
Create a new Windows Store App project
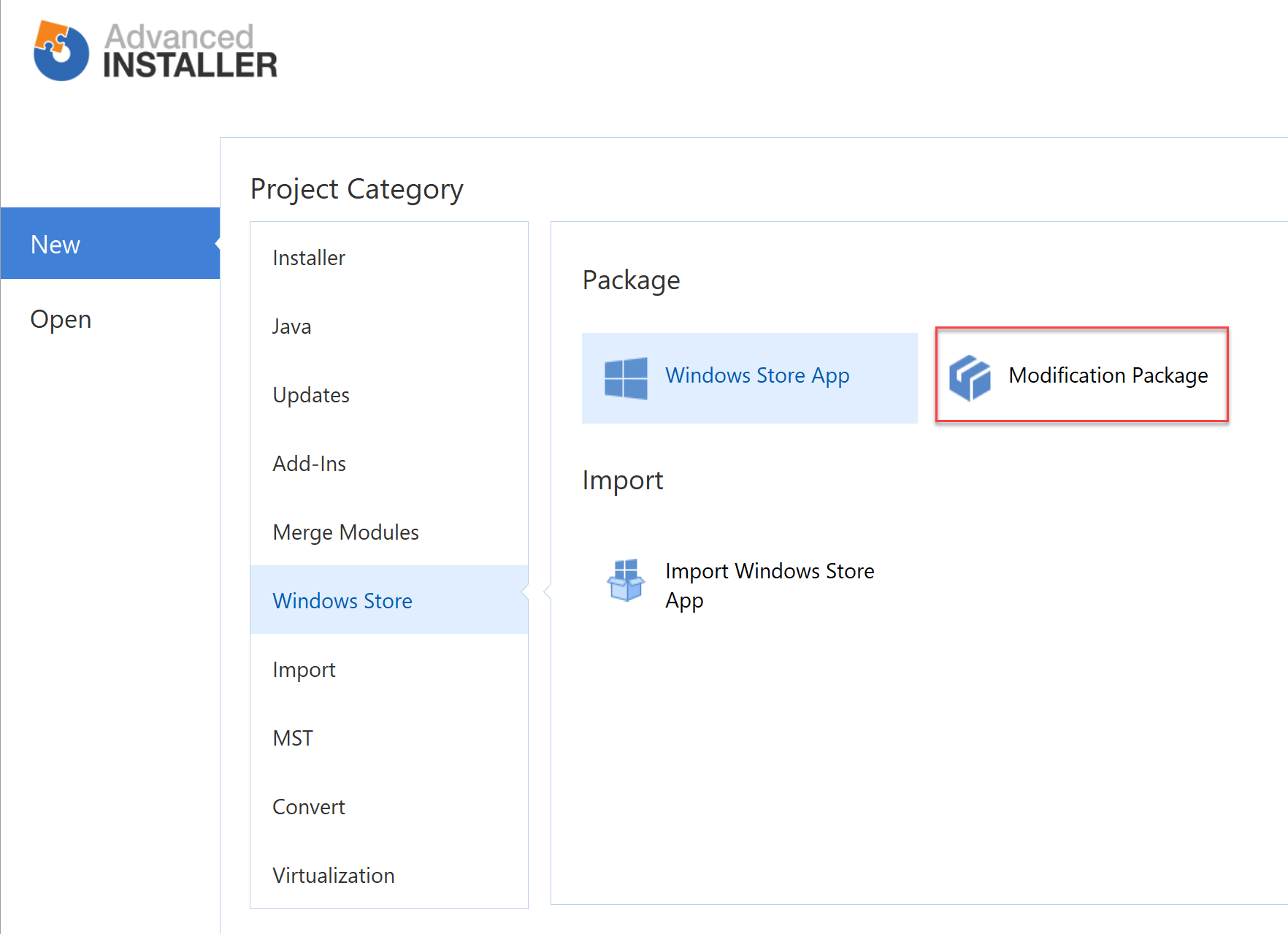tap(757, 375)
